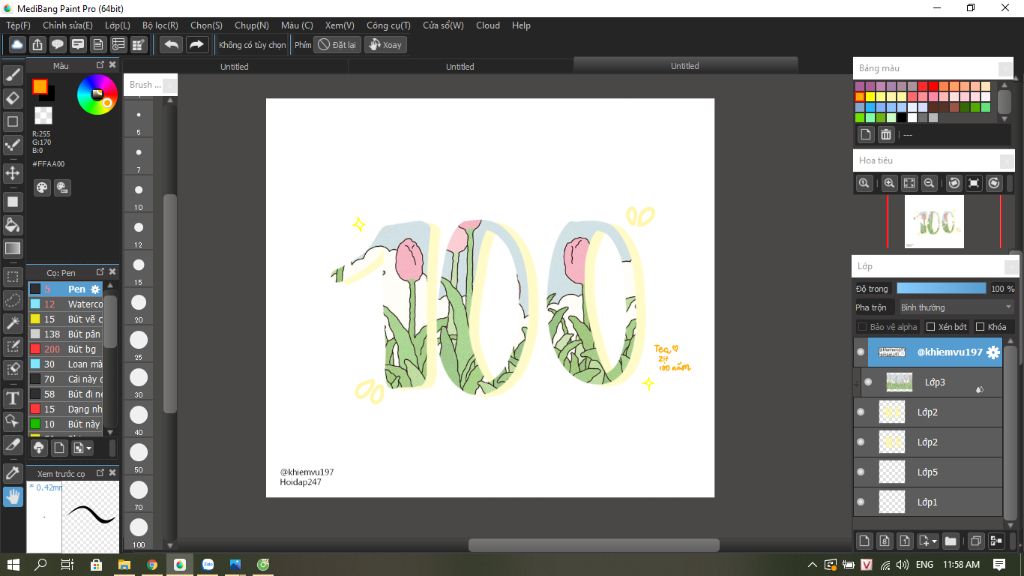Toggle visibility of layer Lớp1
1024x576 pixels.
pyautogui.click(x=861, y=502)
